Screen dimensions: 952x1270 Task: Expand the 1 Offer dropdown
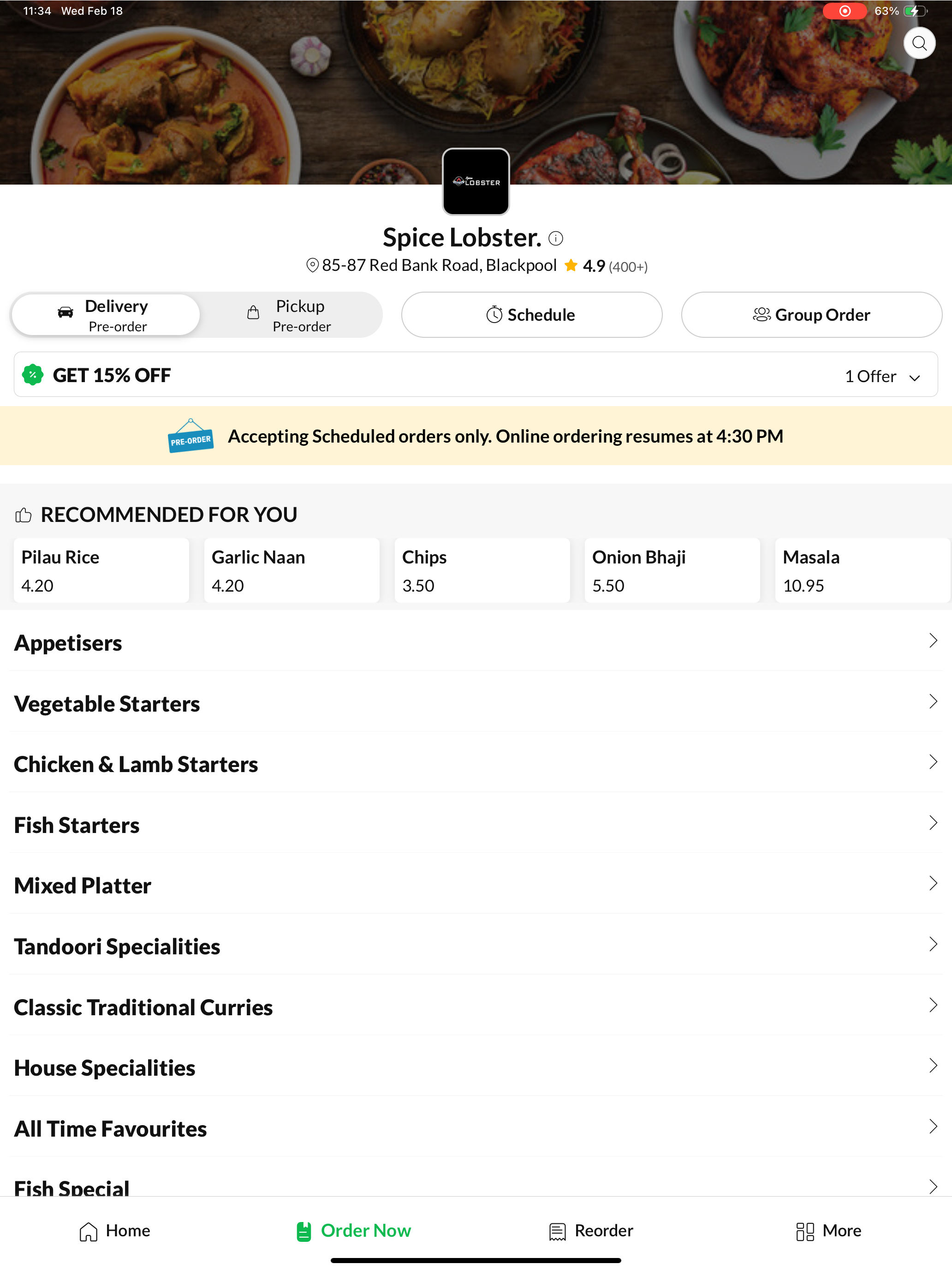click(882, 376)
